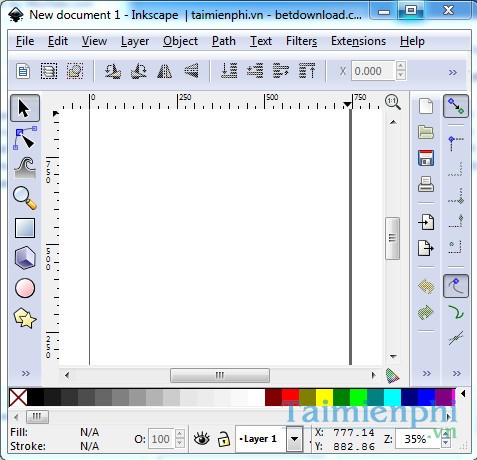
Task: Increase X coordinate with stepper arrow
Action: coord(401,66)
